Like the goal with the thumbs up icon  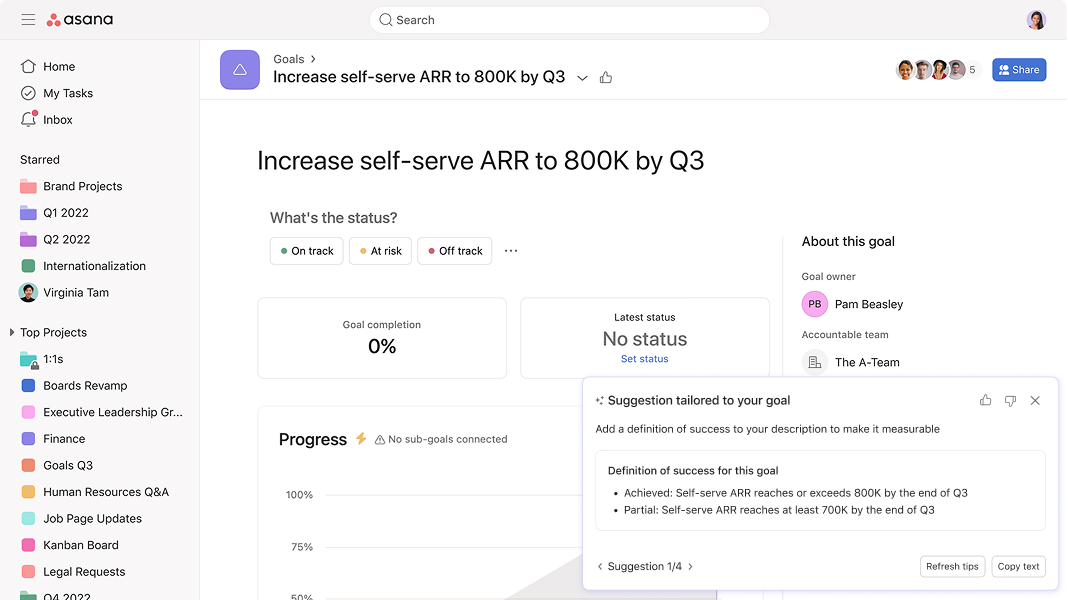[x=606, y=76]
